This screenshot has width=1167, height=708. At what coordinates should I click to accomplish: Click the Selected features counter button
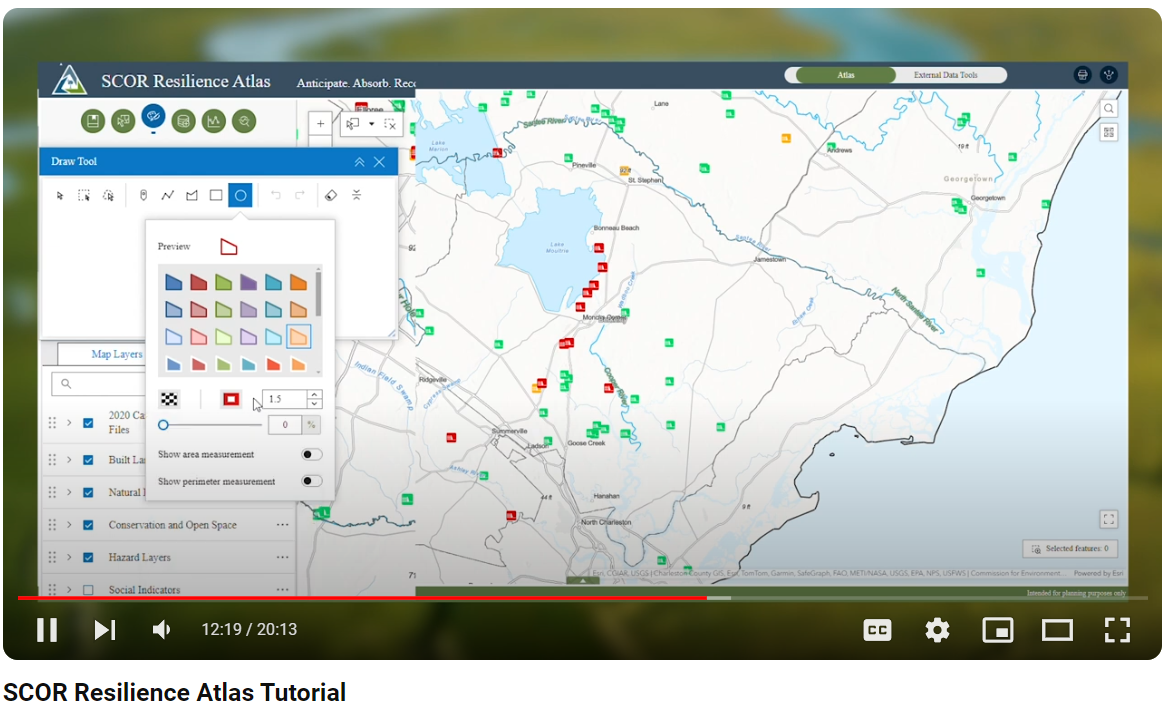(1070, 548)
